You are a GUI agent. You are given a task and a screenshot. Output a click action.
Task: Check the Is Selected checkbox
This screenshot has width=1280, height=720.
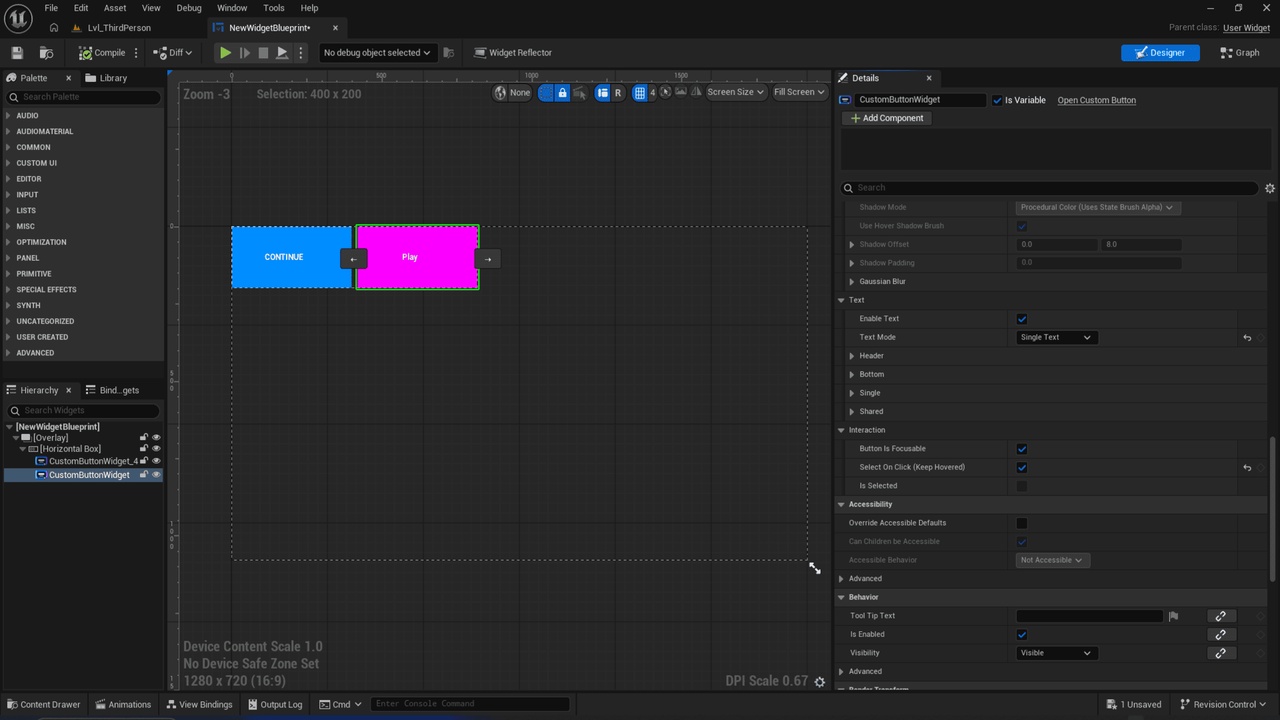click(1022, 486)
